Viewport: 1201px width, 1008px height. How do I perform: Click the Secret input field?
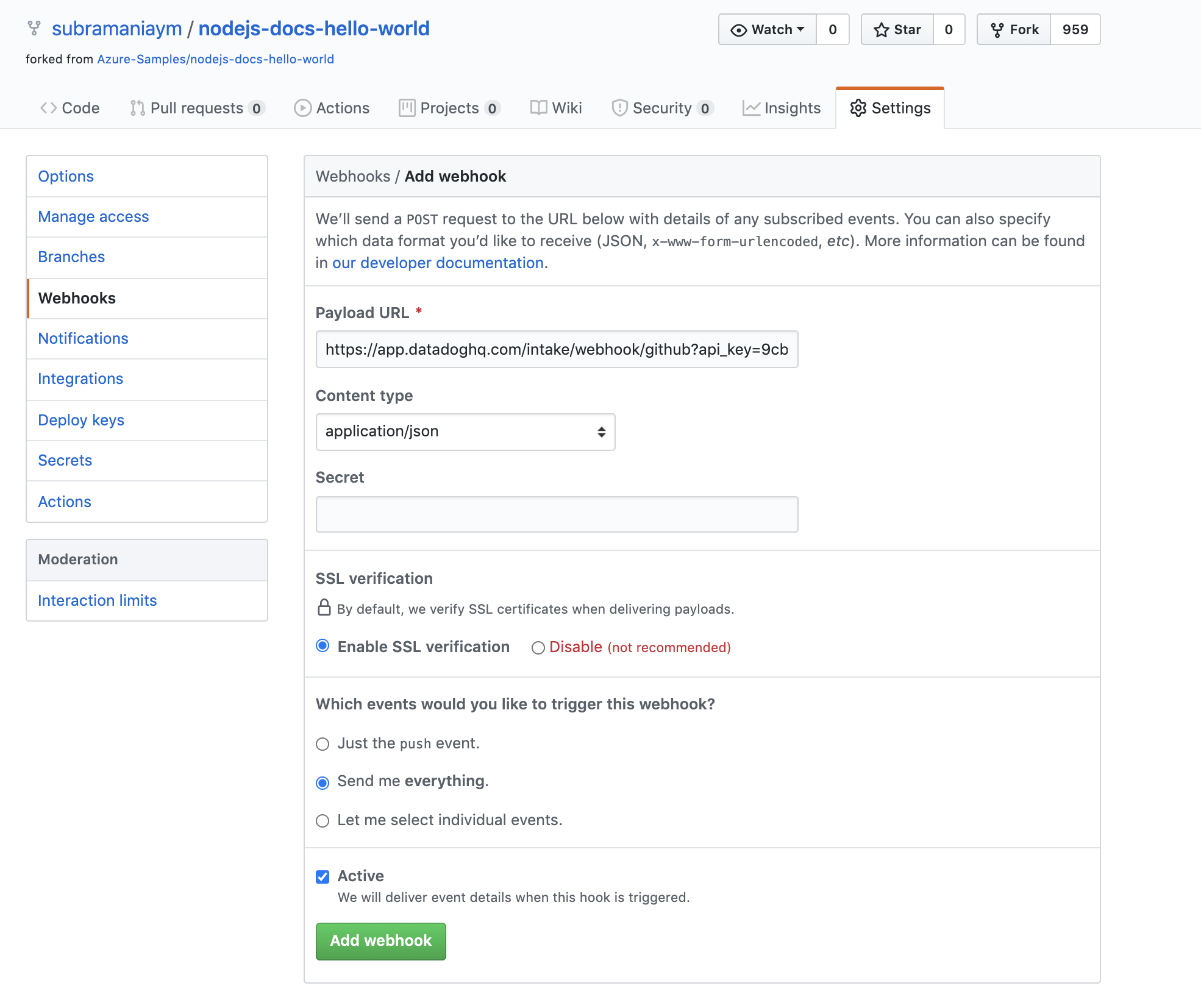click(557, 514)
